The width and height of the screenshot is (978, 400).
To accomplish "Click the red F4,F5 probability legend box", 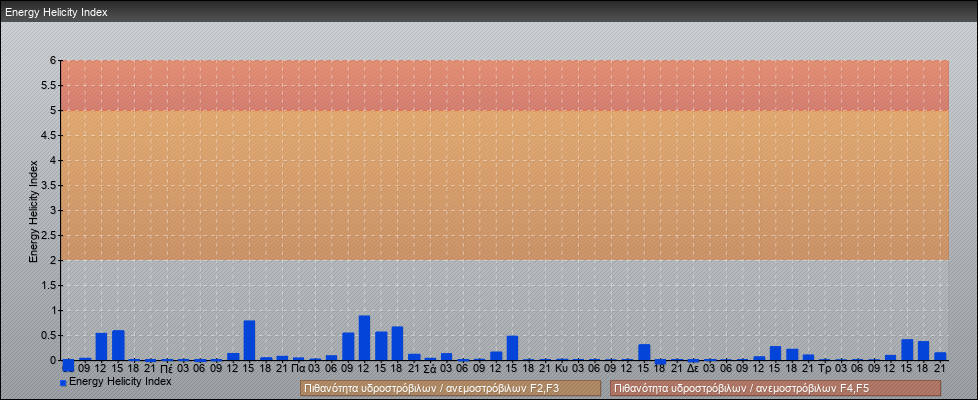I will (775, 389).
